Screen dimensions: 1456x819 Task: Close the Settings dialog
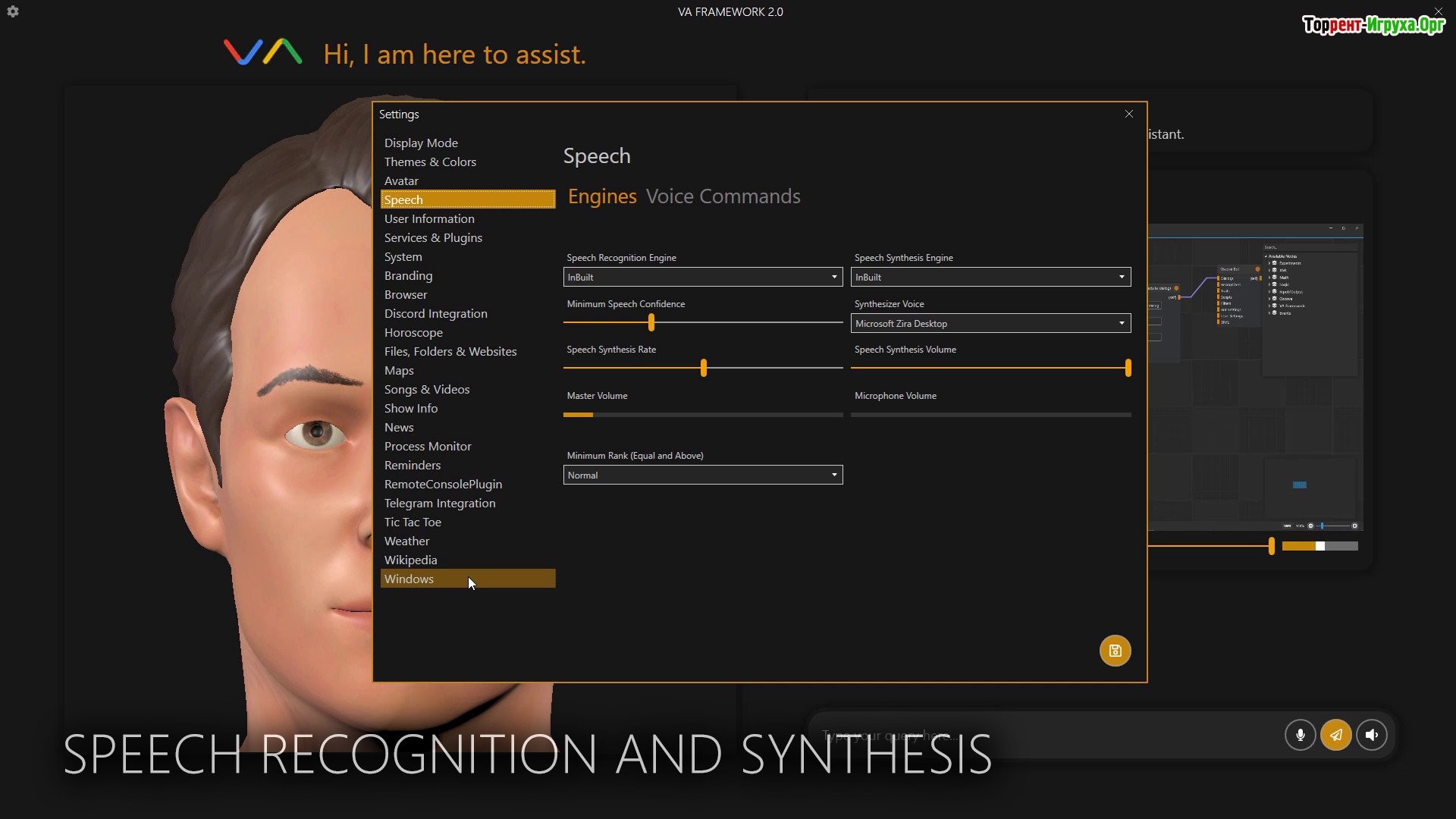(x=1129, y=114)
